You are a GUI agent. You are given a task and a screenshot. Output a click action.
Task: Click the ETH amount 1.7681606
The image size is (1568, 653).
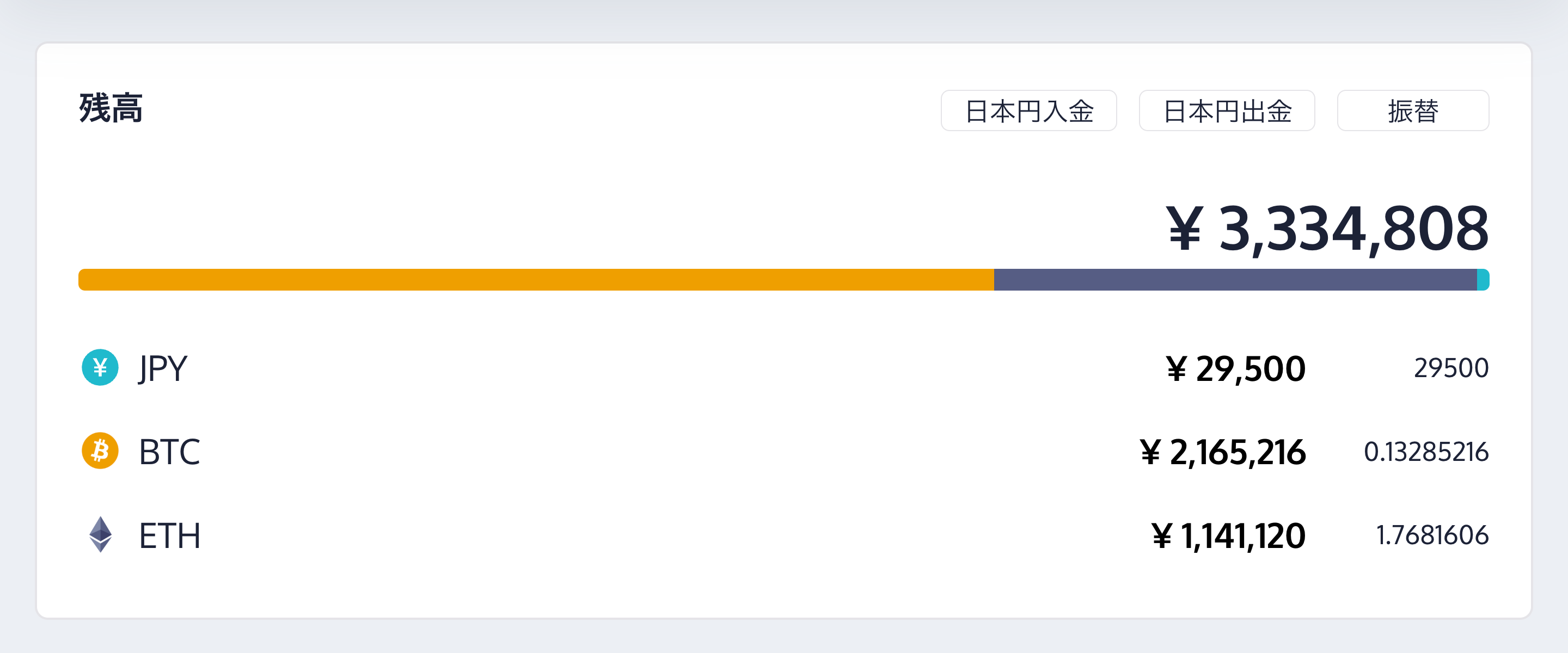tap(1432, 535)
